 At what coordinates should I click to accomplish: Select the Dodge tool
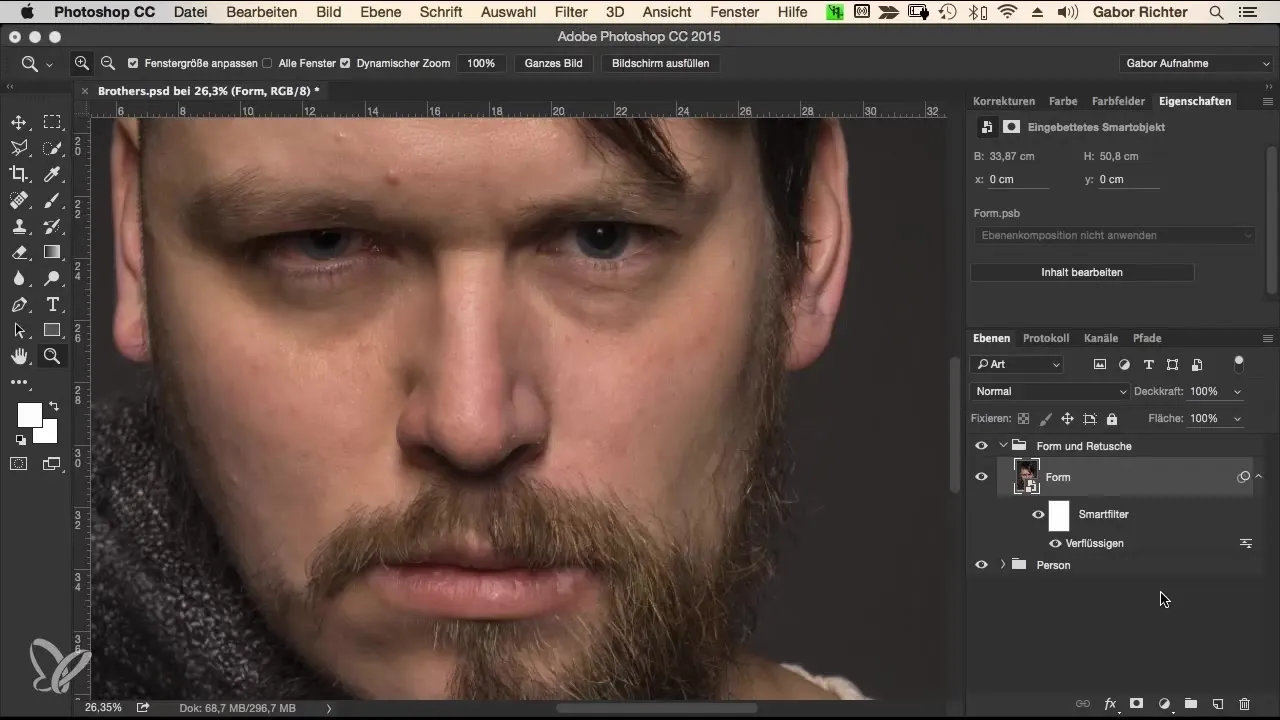[x=52, y=278]
